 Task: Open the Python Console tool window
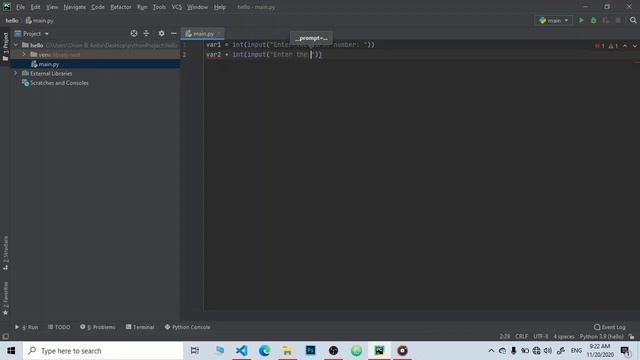pos(187,327)
